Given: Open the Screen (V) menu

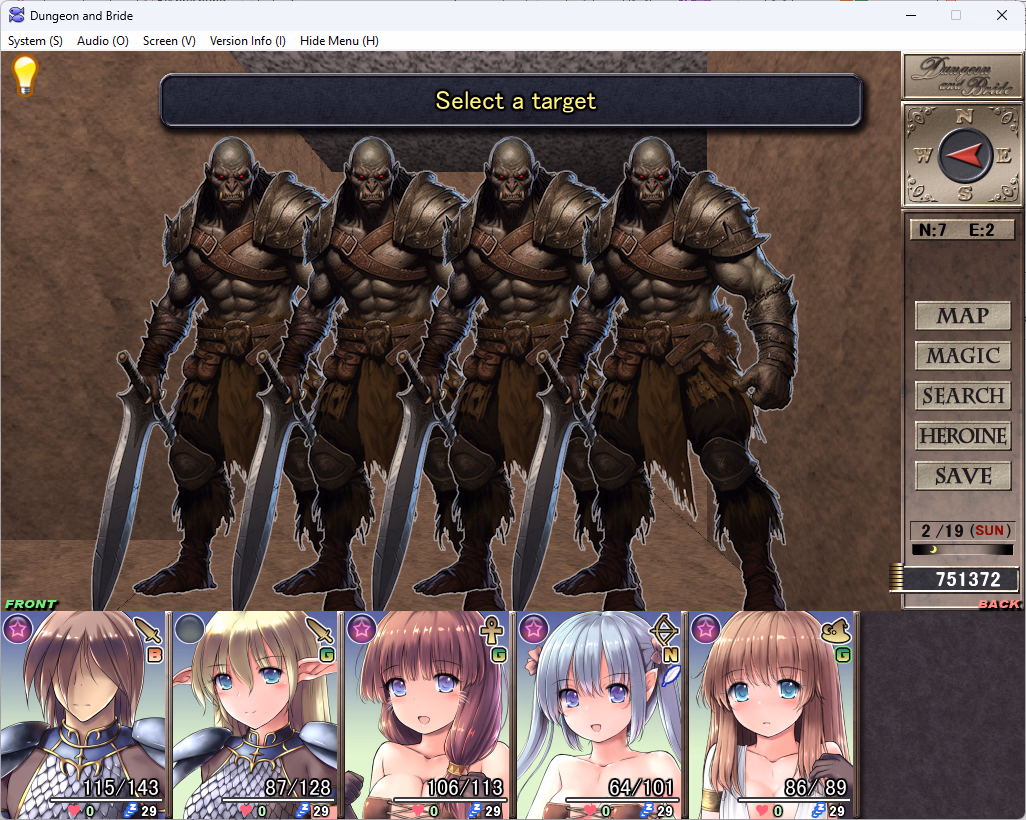Looking at the screenshot, I should 169,41.
